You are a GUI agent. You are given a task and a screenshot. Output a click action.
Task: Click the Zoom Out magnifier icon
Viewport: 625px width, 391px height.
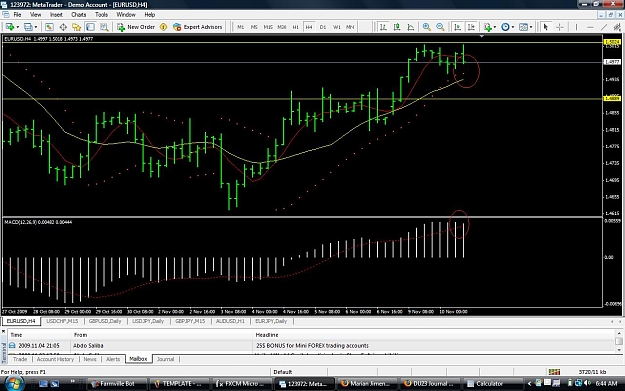[x=440, y=27]
